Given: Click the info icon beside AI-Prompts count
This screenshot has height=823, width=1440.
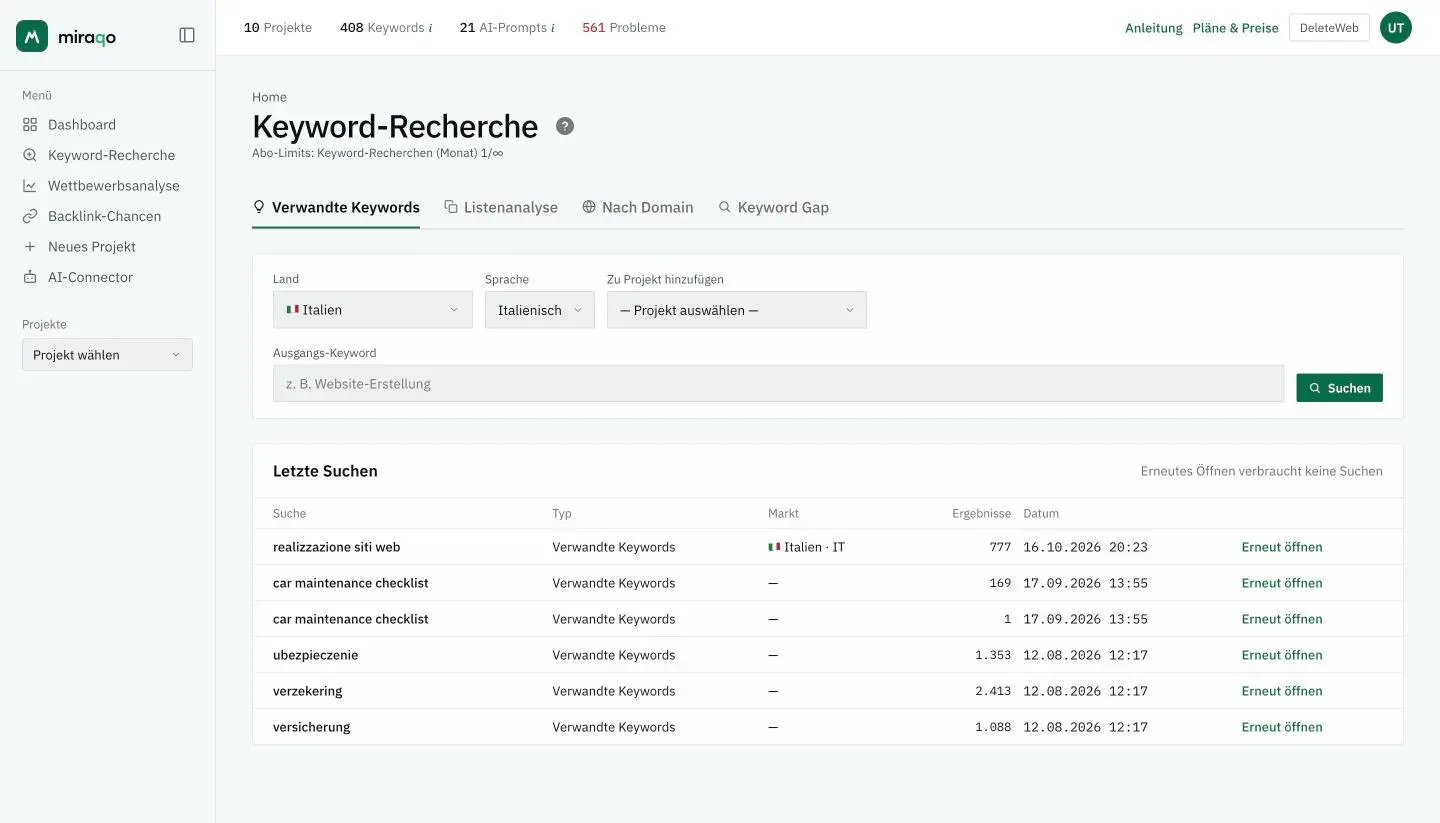Looking at the screenshot, I should 552,28.
